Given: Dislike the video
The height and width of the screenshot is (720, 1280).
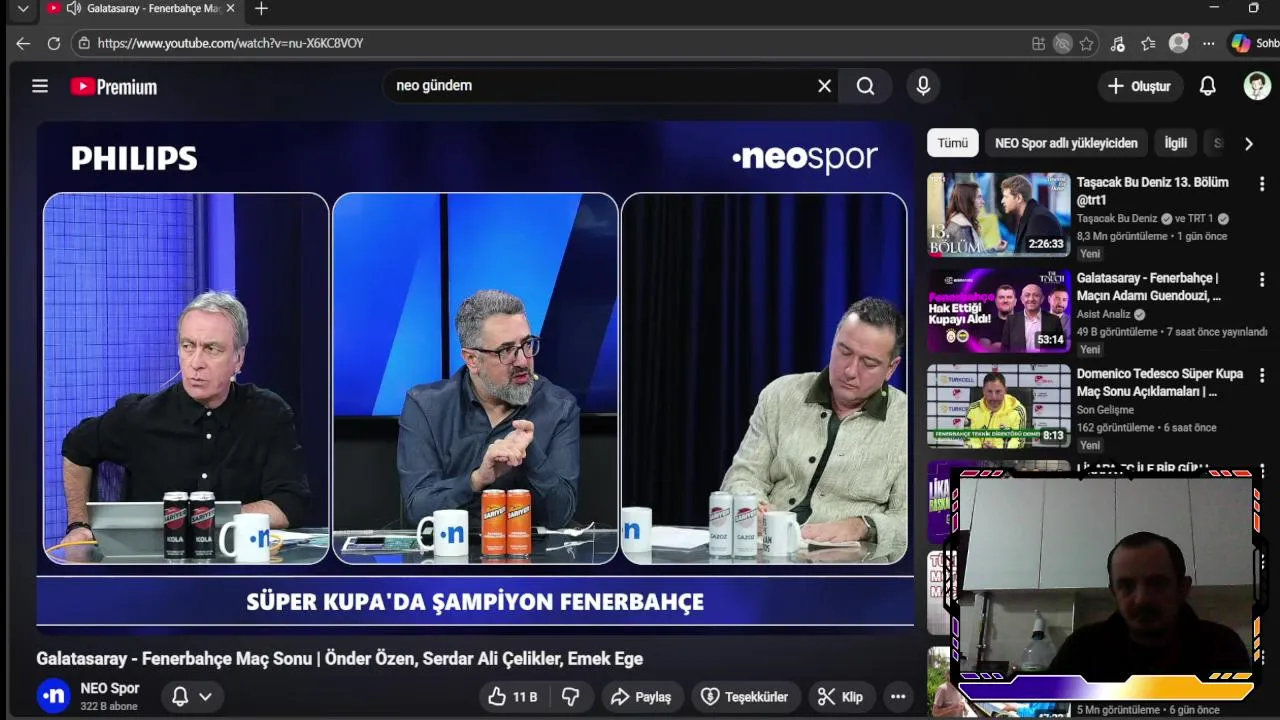Looking at the screenshot, I should (571, 697).
